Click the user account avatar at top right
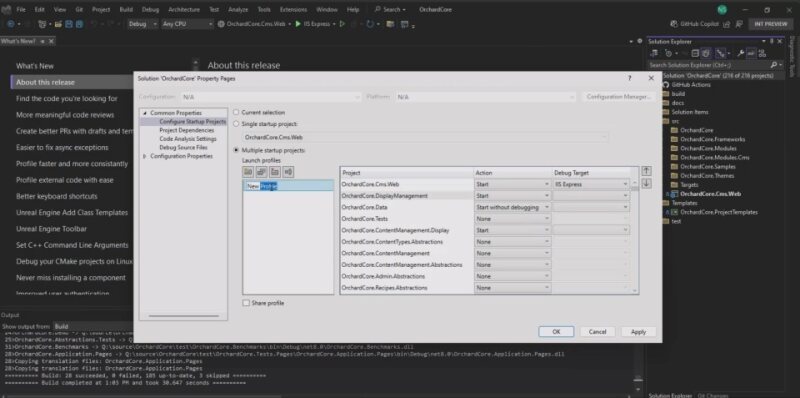Viewport: 800px width, 398px height. [721, 10]
